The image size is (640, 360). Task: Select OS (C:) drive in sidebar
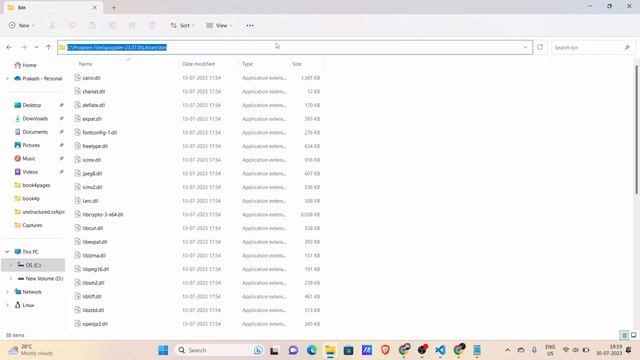click(33, 265)
